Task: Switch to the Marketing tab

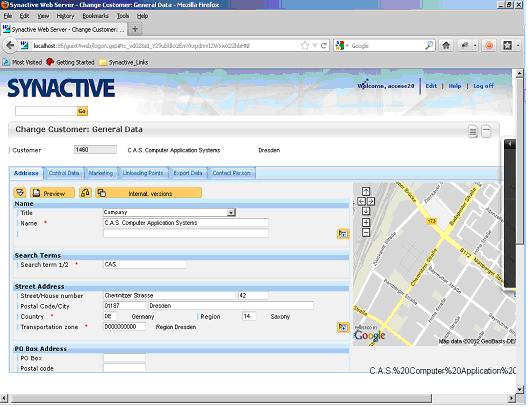Action: 101,173
